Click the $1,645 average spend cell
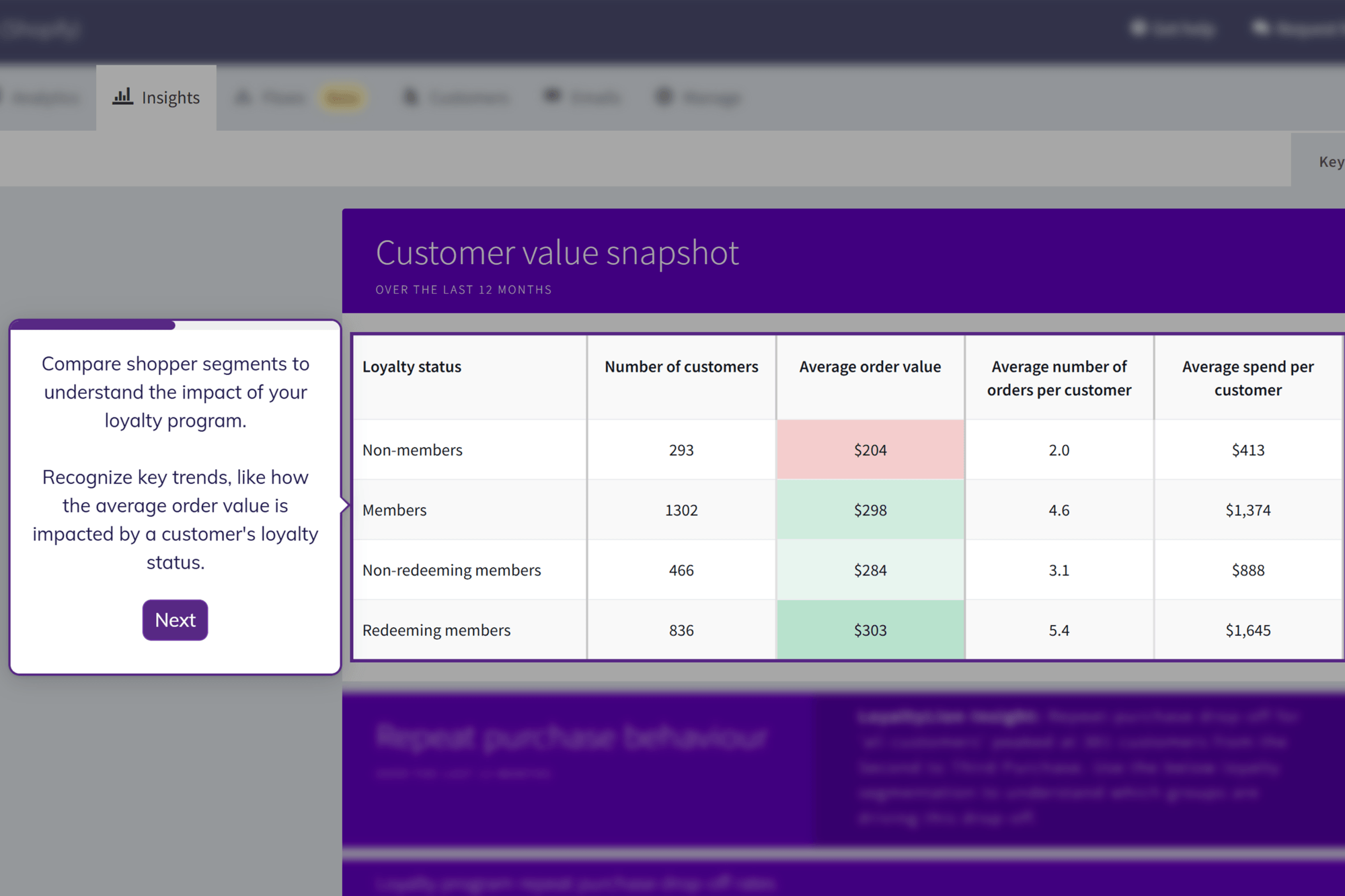Image resolution: width=1345 pixels, height=896 pixels. click(1248, 630)
